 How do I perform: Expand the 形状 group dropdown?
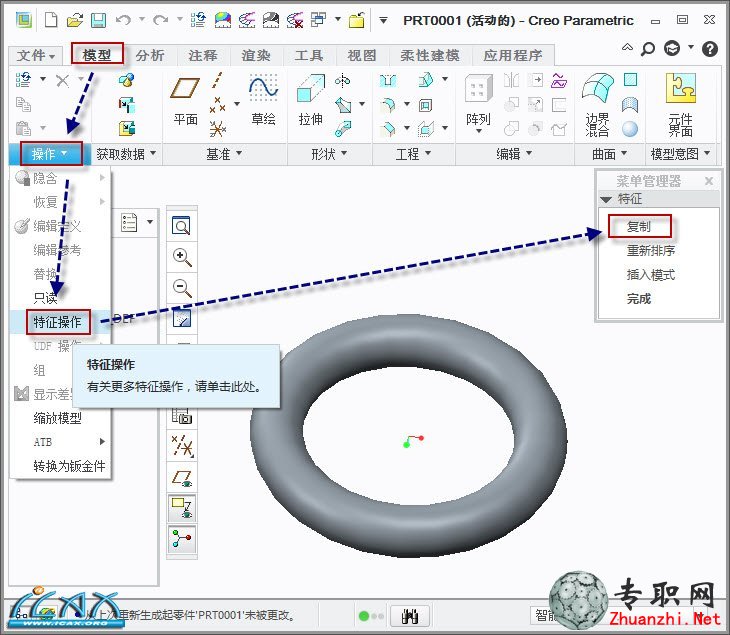click(x=330, y=154)
